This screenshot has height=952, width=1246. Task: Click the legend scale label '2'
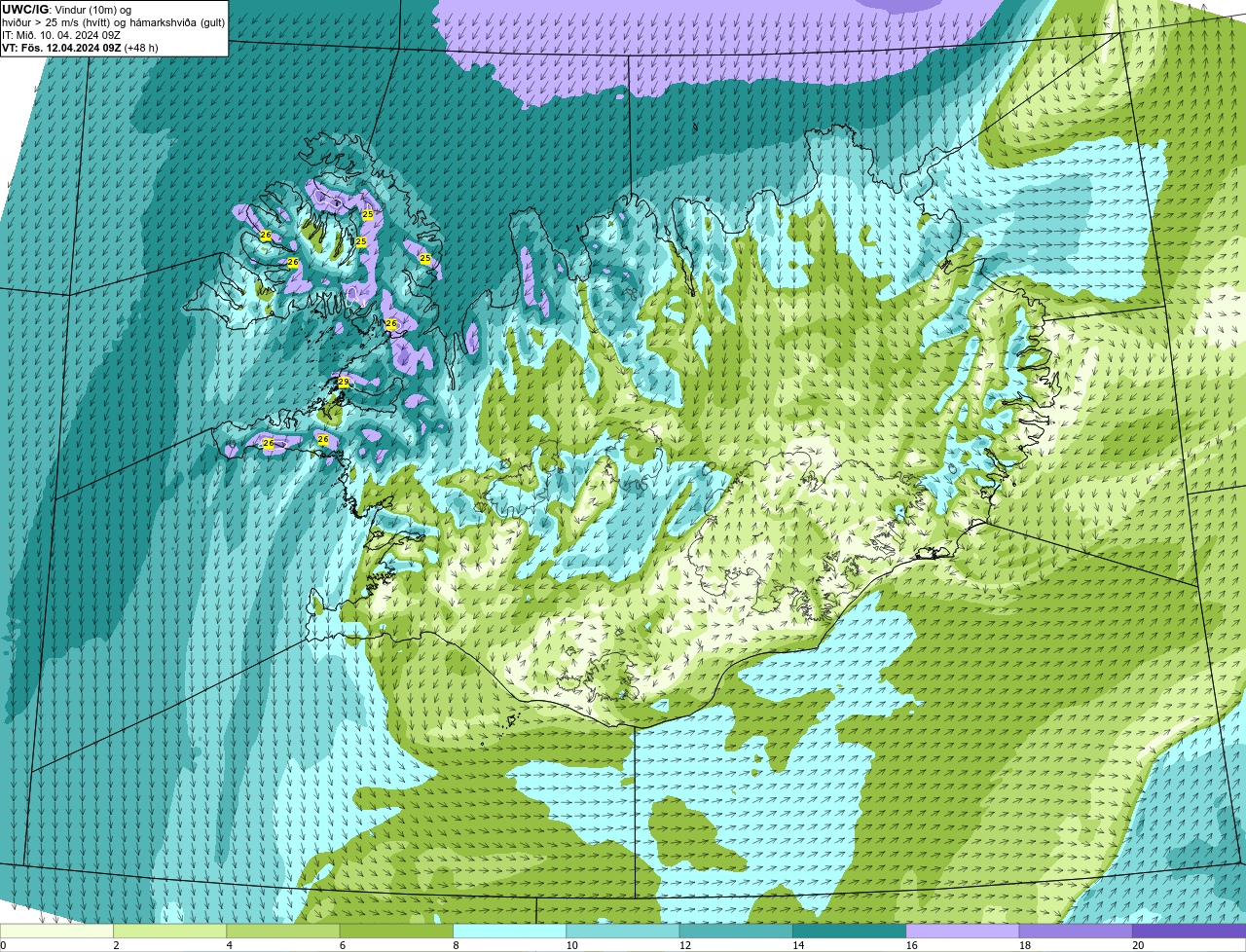pyautogui.click(x=116, y=945)
